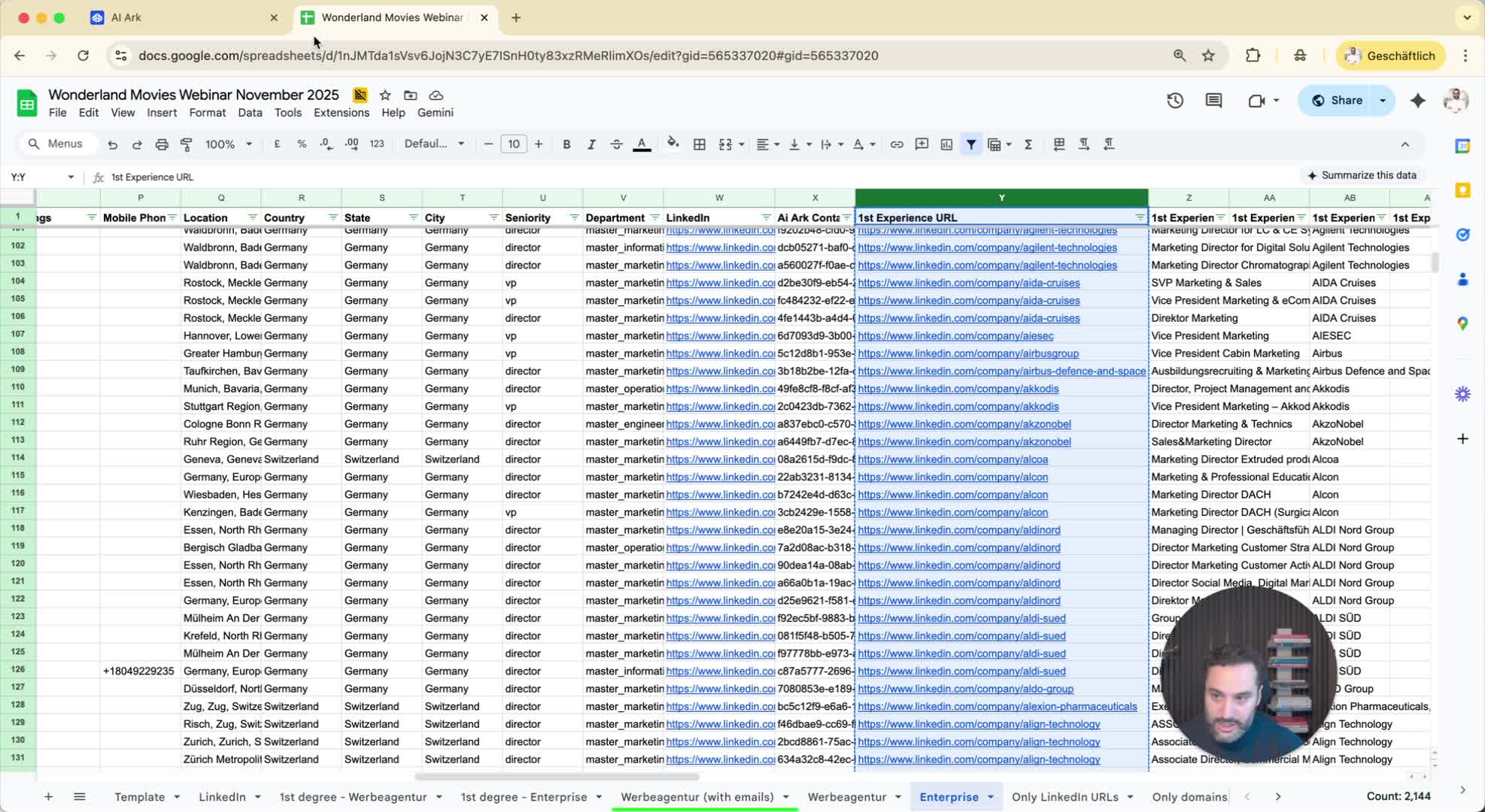This screenshot has height=812, width=1485.
Task: Toggle italic formatting
Action: pyautogui.click(x=591, y=144)
